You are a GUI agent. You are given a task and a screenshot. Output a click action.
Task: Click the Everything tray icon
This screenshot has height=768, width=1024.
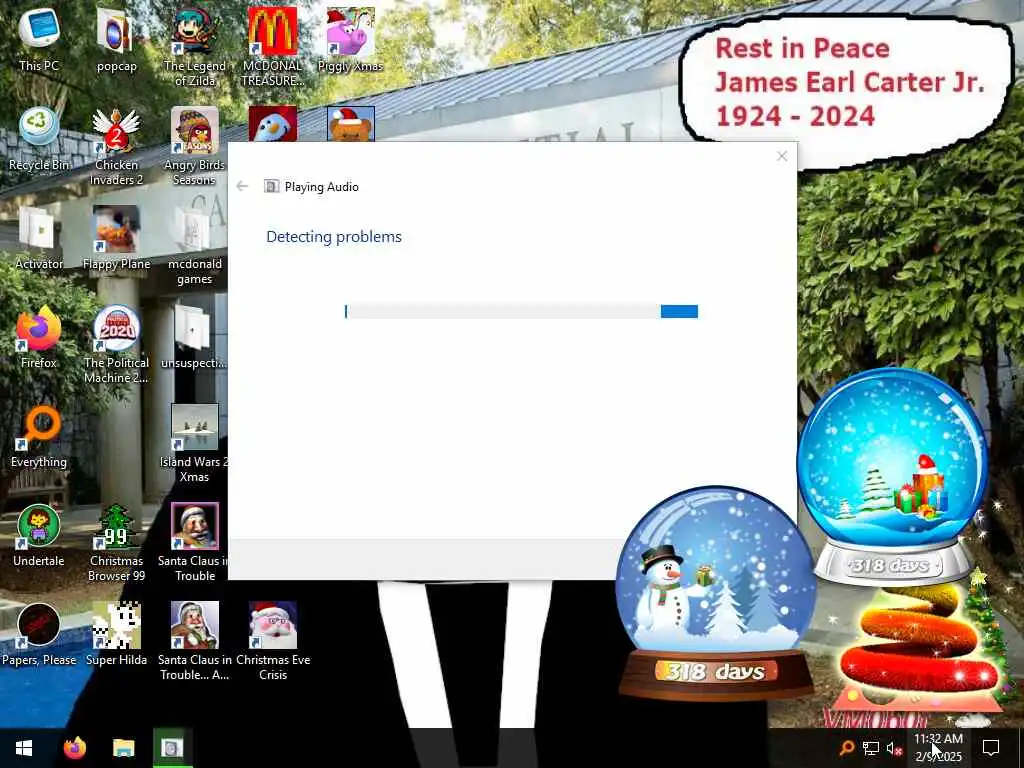coord(847,748)
